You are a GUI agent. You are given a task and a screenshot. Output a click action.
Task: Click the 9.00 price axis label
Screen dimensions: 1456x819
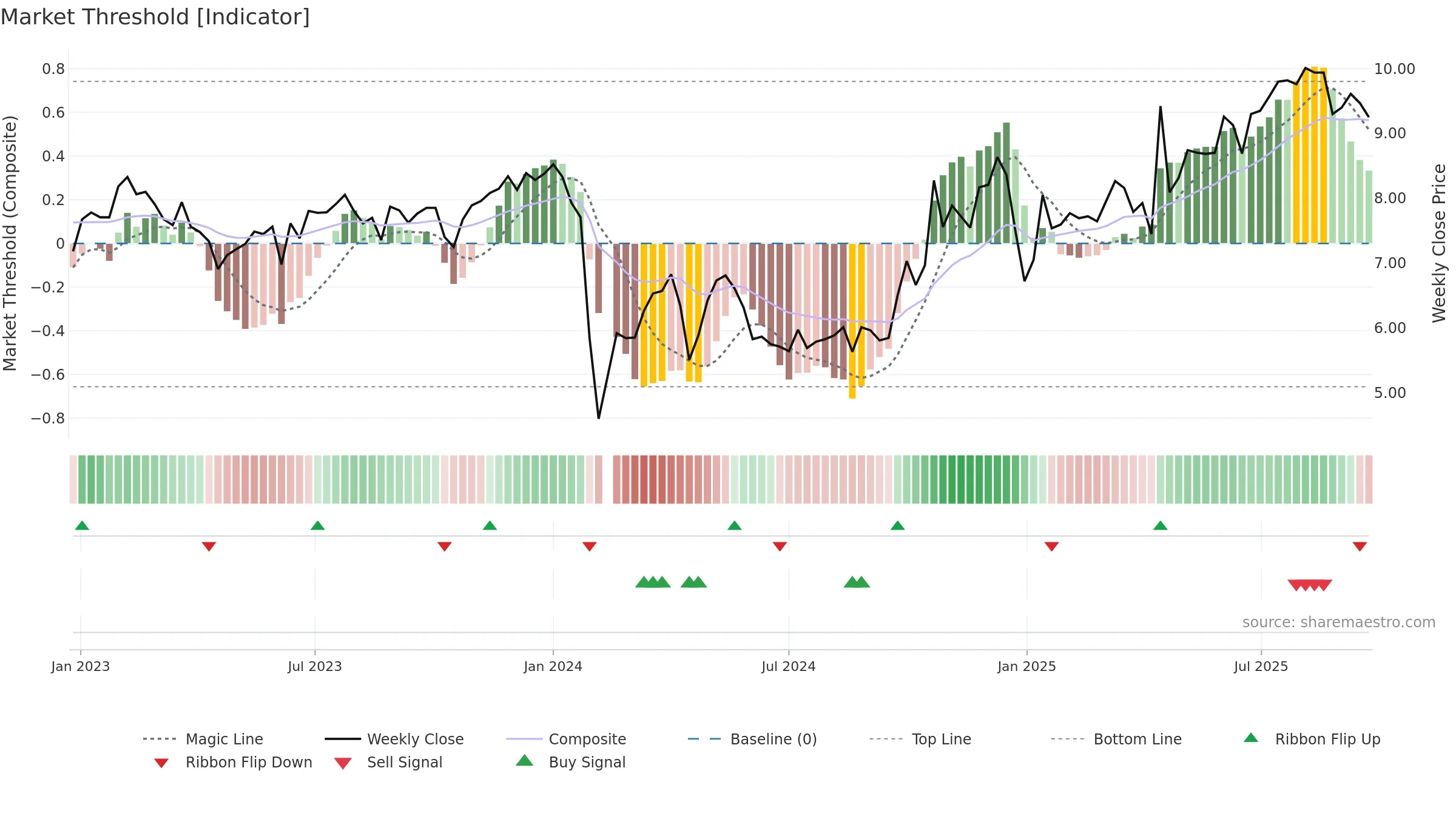(x=1390, y=133)
